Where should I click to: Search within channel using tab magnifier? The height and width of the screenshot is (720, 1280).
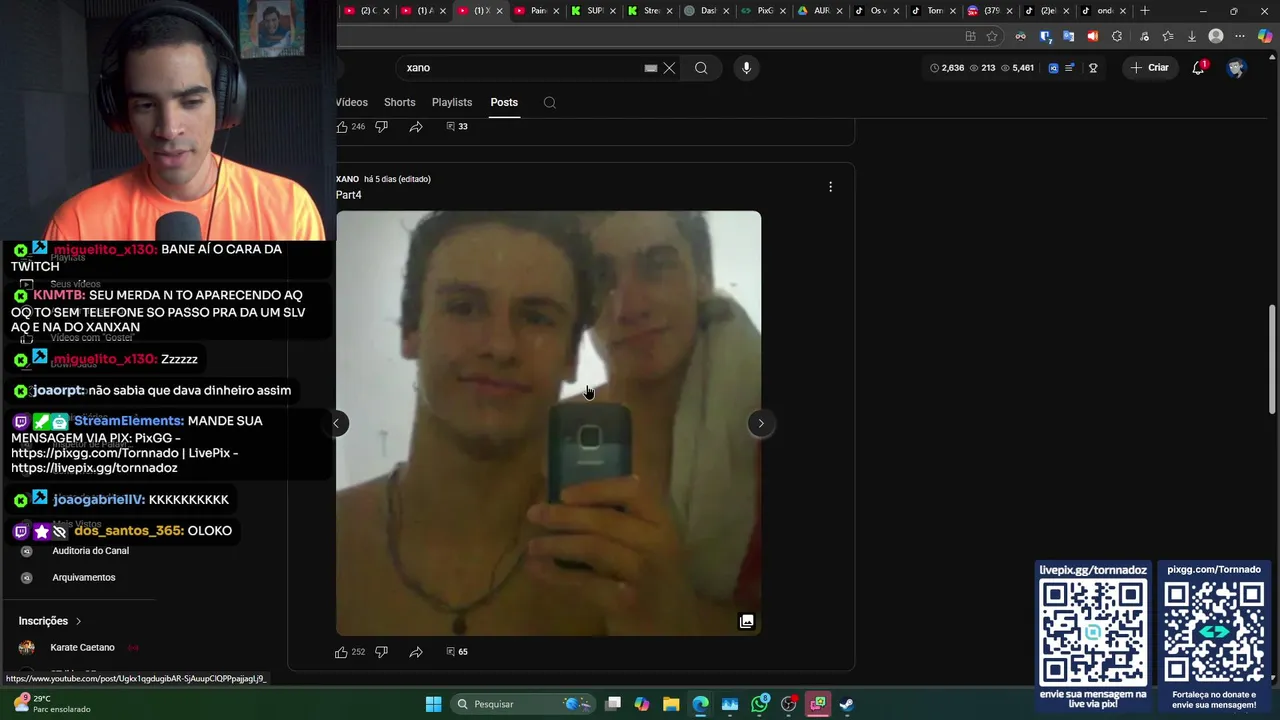[x=550, y=102]
